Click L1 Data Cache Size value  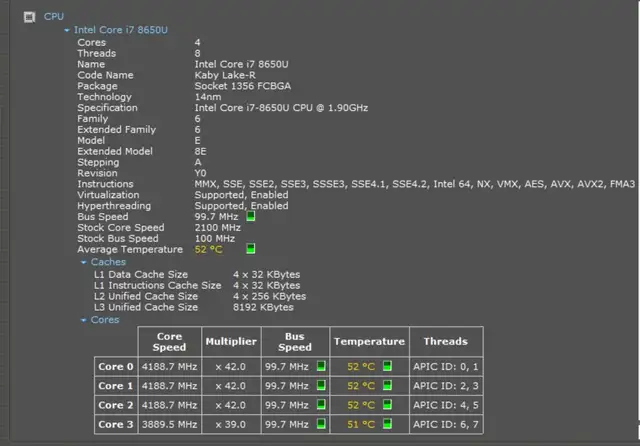pos(267,274)
